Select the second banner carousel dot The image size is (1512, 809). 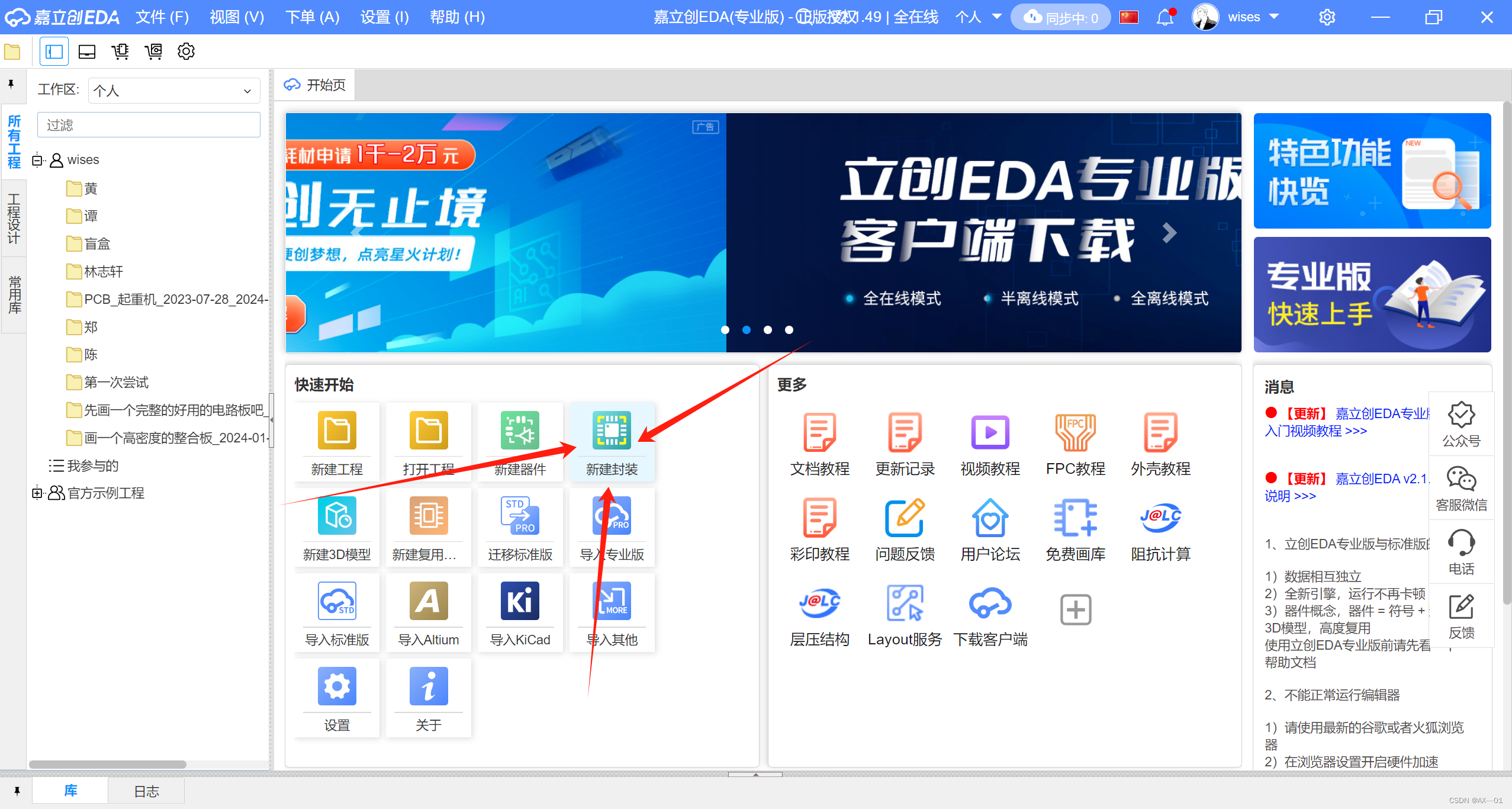747,330
